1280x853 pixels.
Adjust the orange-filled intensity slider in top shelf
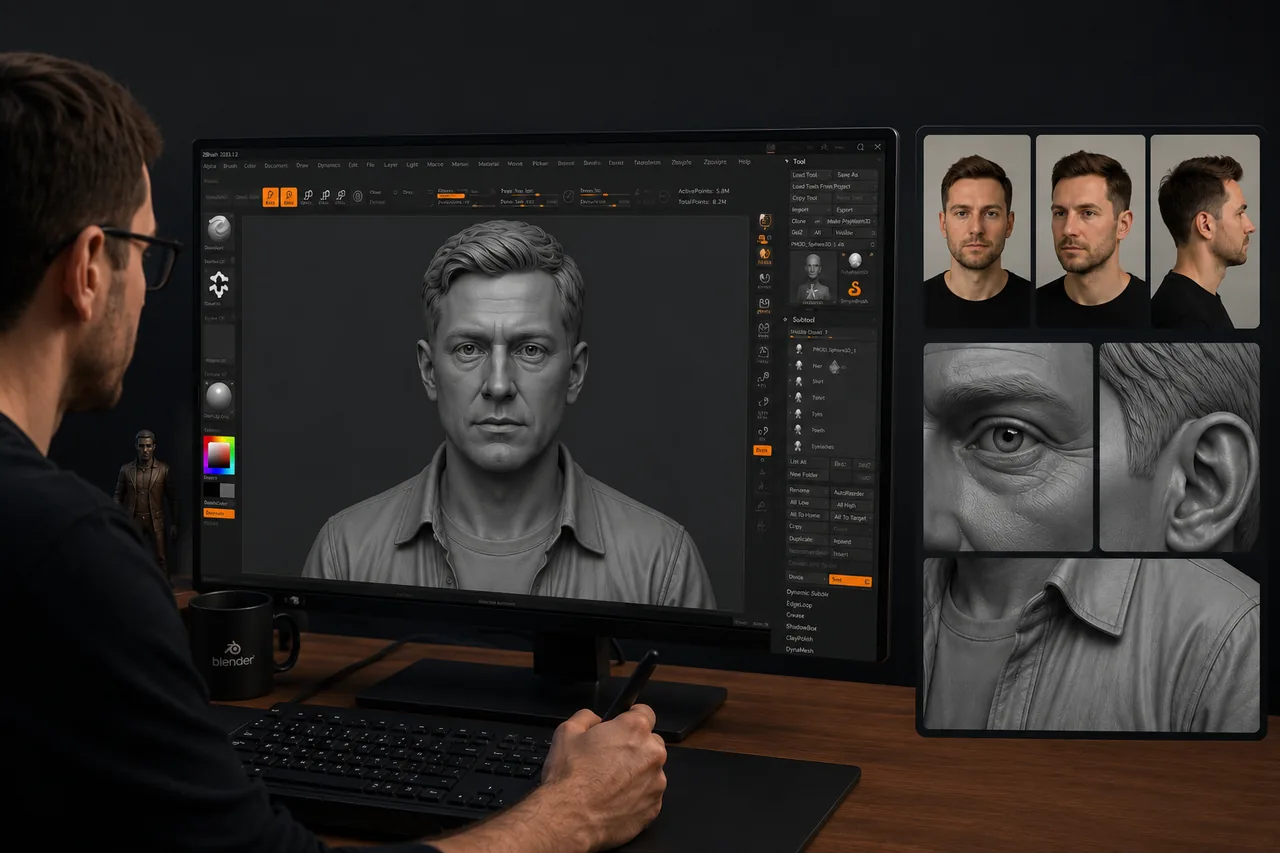pos(451,196)
